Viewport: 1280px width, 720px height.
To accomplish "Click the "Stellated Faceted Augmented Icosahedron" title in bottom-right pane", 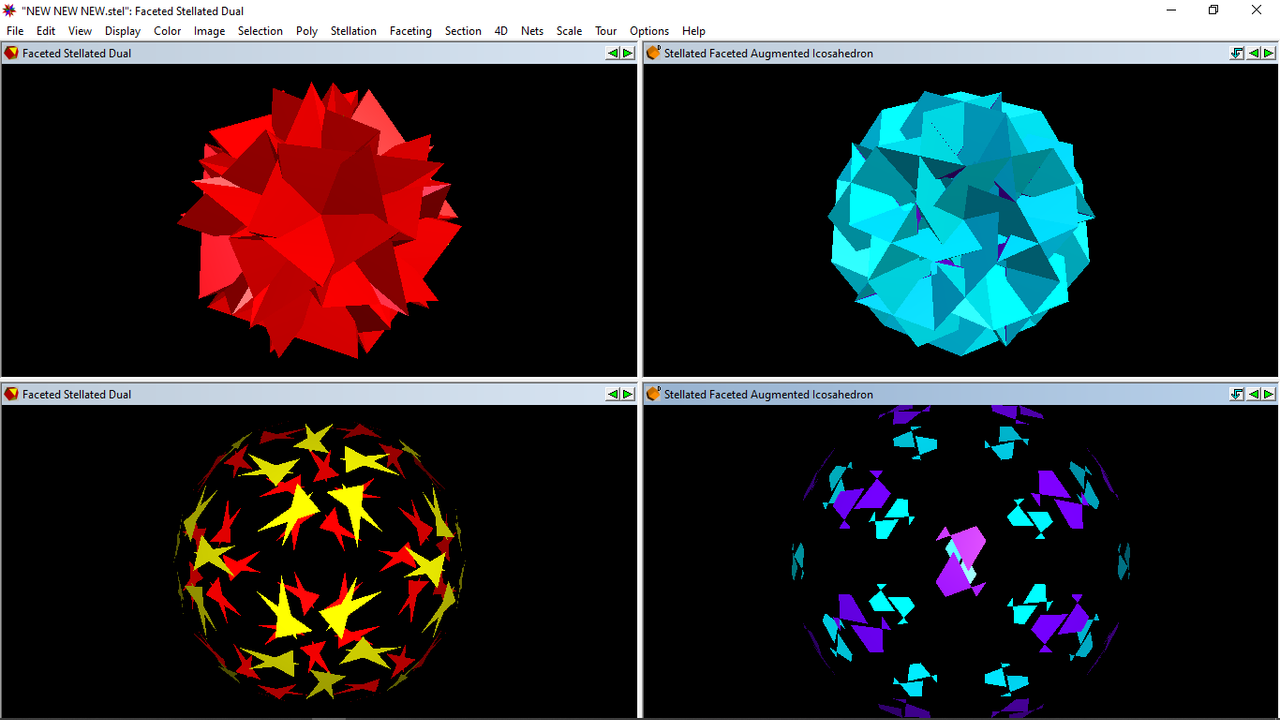I will [x=768, y=394].
